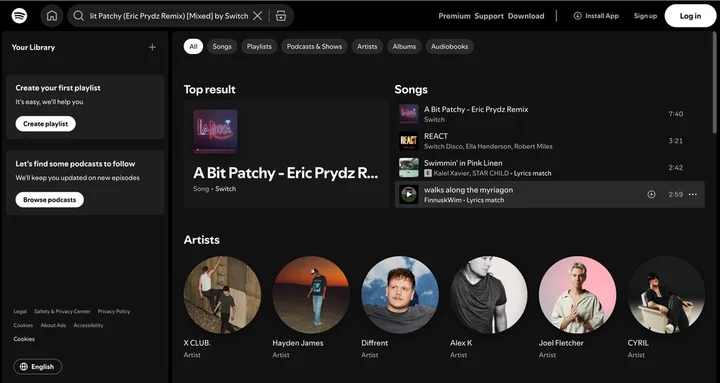Filter results by Podcasts & Shows

pyautogui.click(x=314, y=46)
